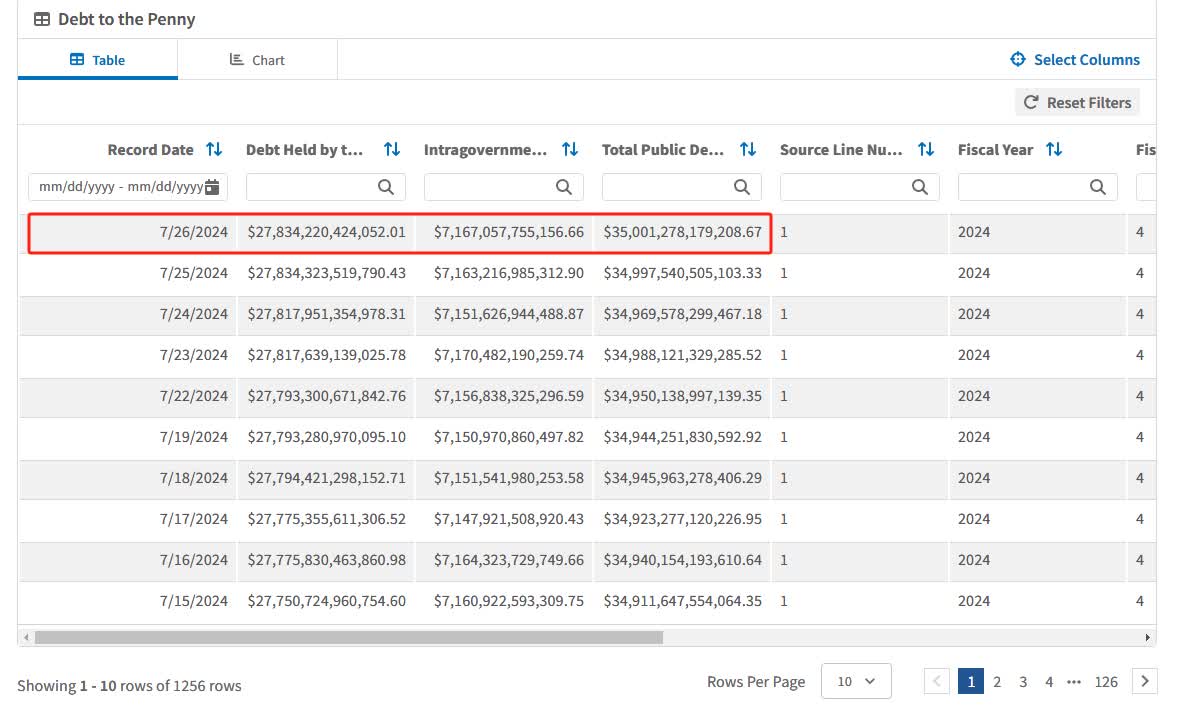Click search icon in Fiscal Year filter
This screenshot has height=715, width=1186.
(x=1098, y=187)
